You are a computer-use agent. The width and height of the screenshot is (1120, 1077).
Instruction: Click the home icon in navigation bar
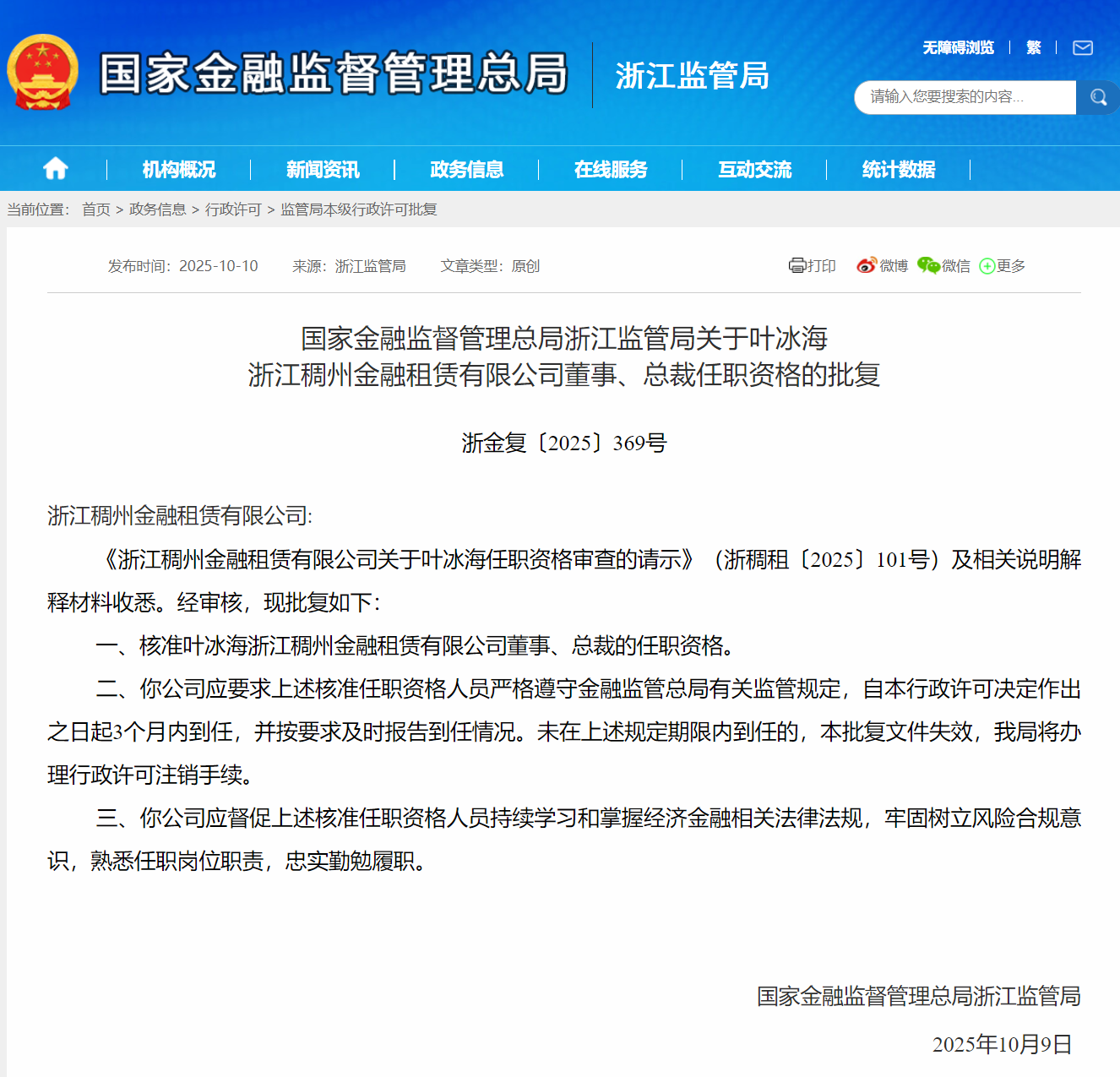(x=56, y=169)
